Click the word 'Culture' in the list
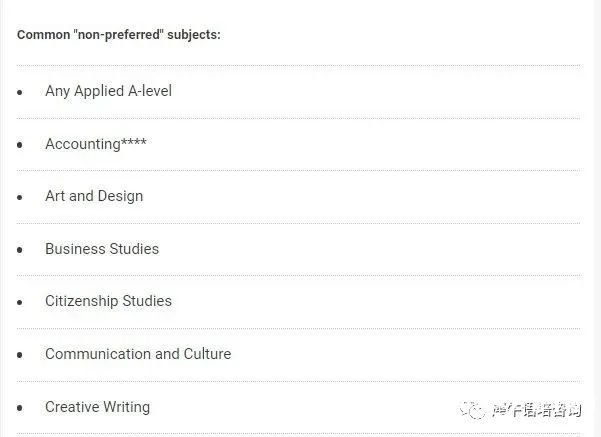This screenshot has width=601, height=437. [x=207, y=354]
